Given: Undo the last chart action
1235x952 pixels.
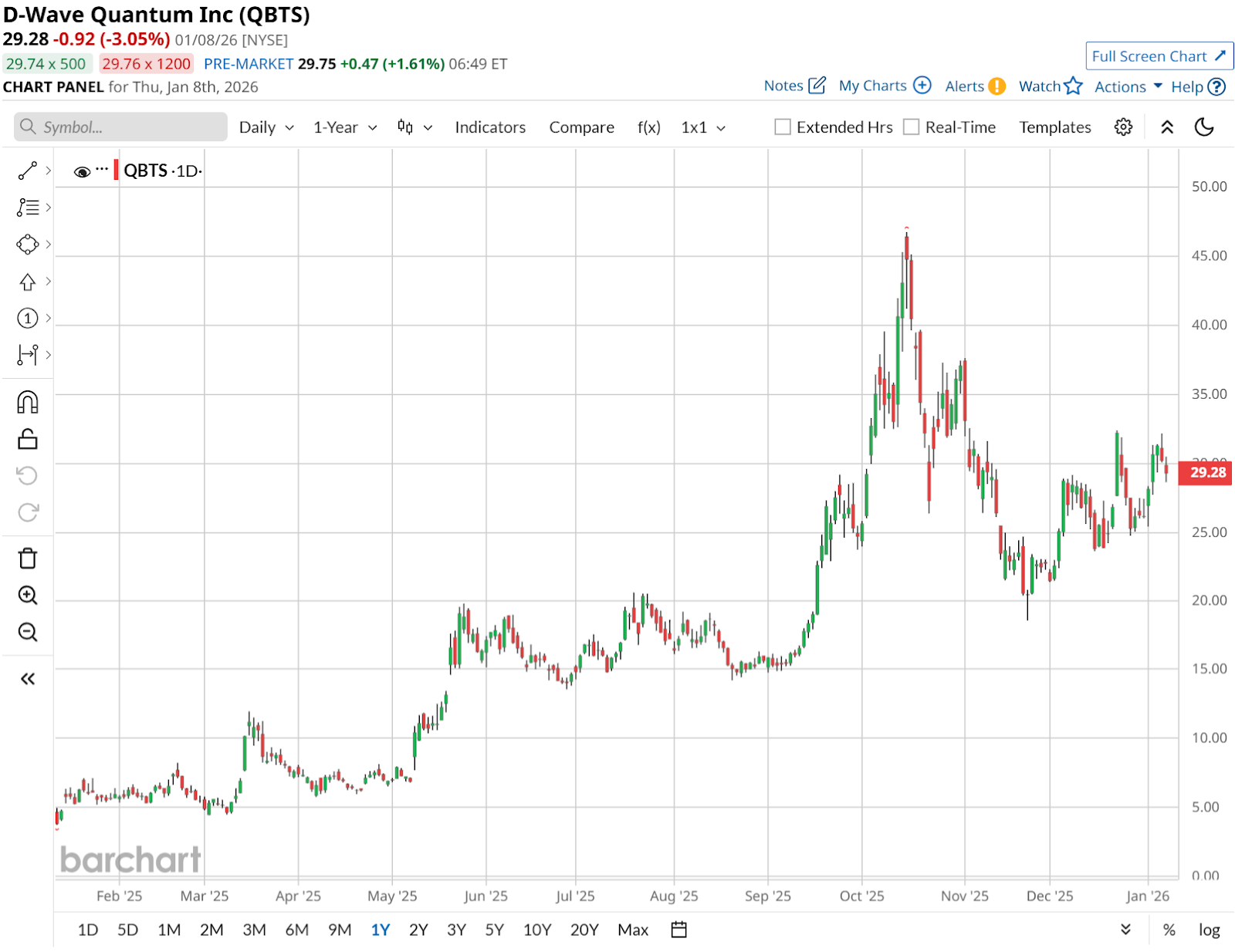Looking at the screenshot, I should click(28, 475).
